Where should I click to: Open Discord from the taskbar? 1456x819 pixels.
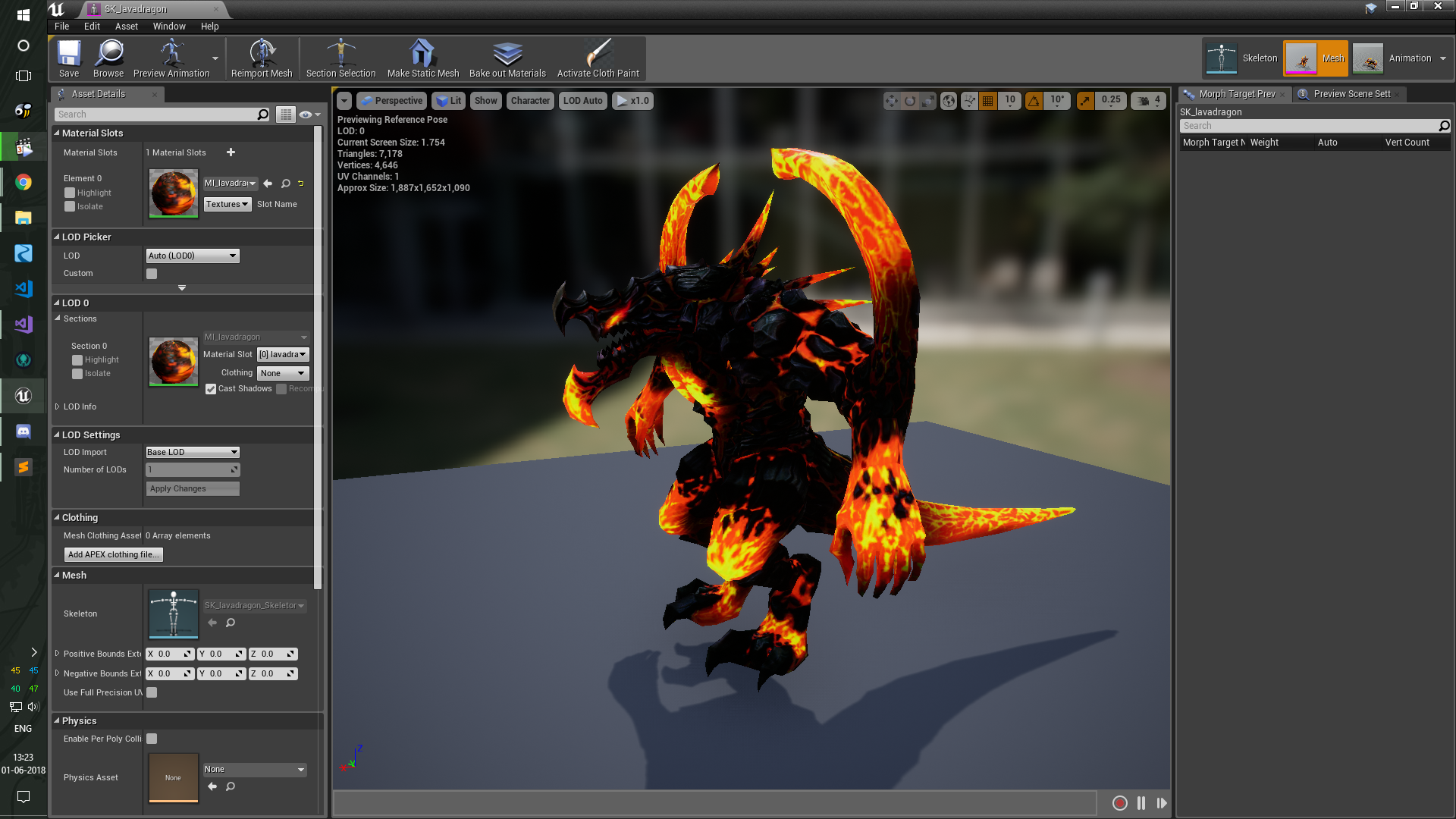(x=24, y=431)
